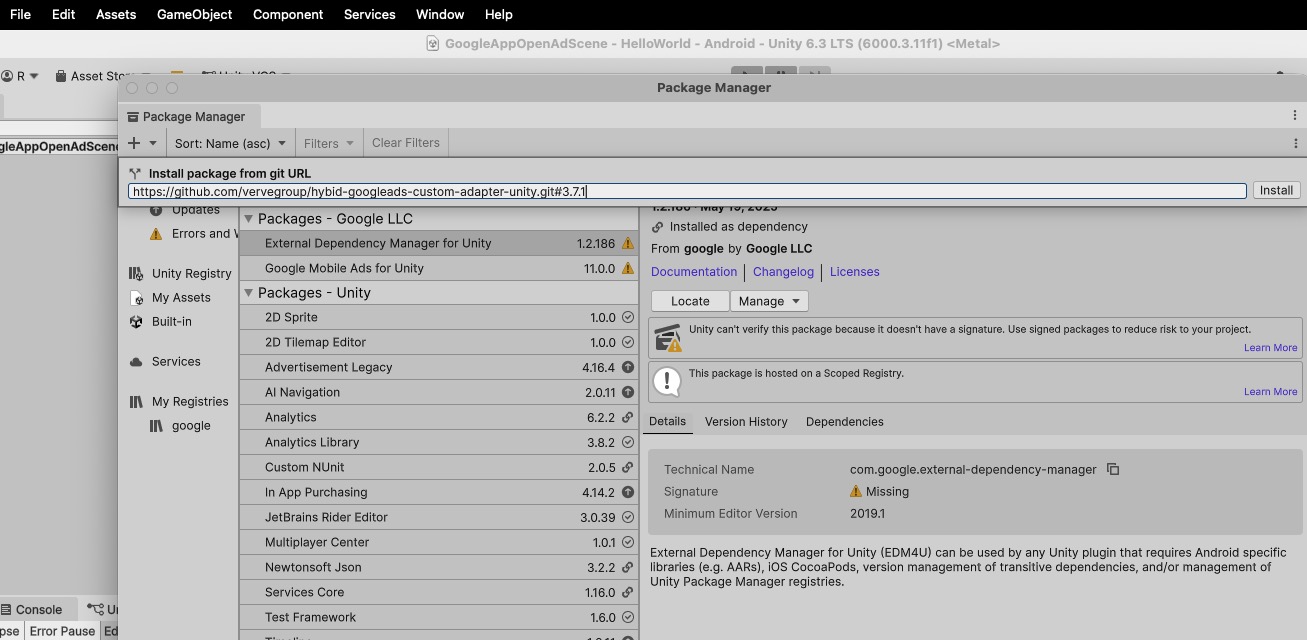Select Google Mobile Ads for Unity package
Screen dimensions: 1307x640
tap(439, 268)
